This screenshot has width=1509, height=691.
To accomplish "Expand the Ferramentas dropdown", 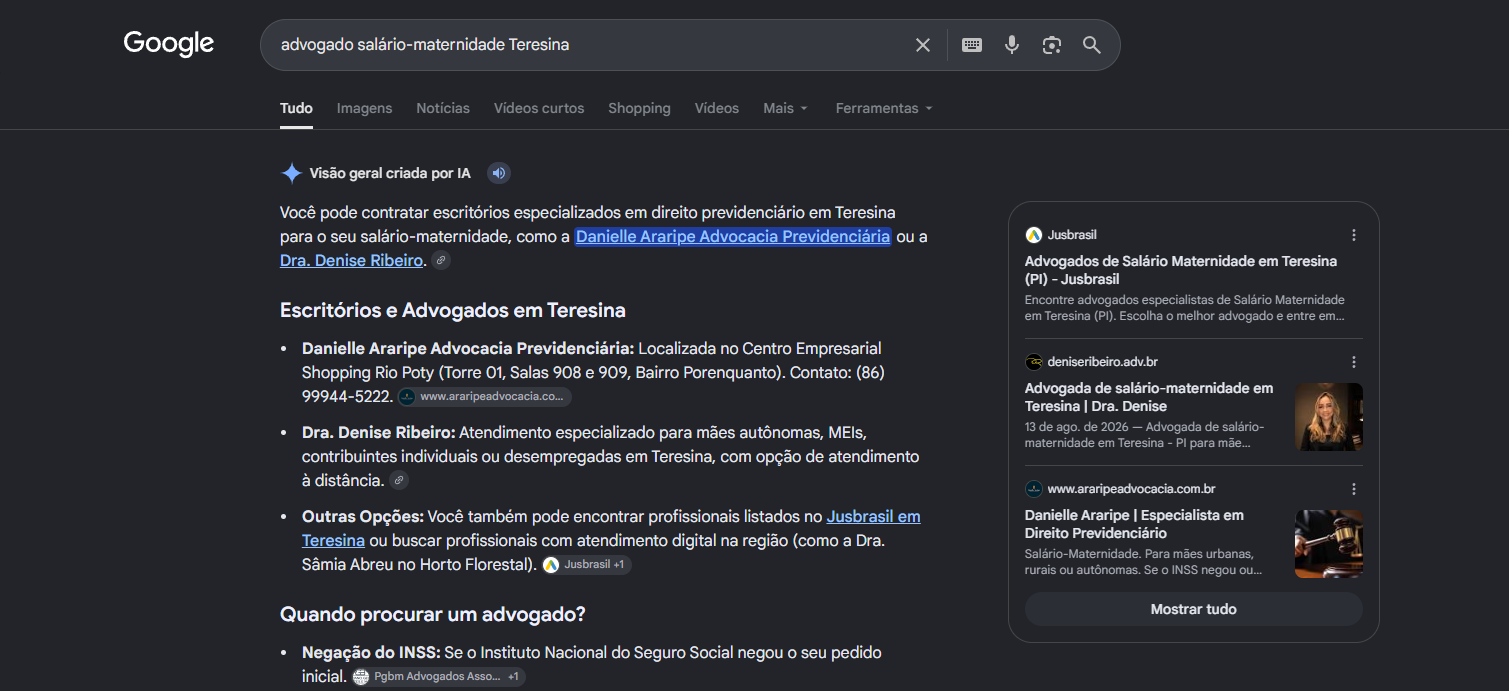I will tap(884, 108).
